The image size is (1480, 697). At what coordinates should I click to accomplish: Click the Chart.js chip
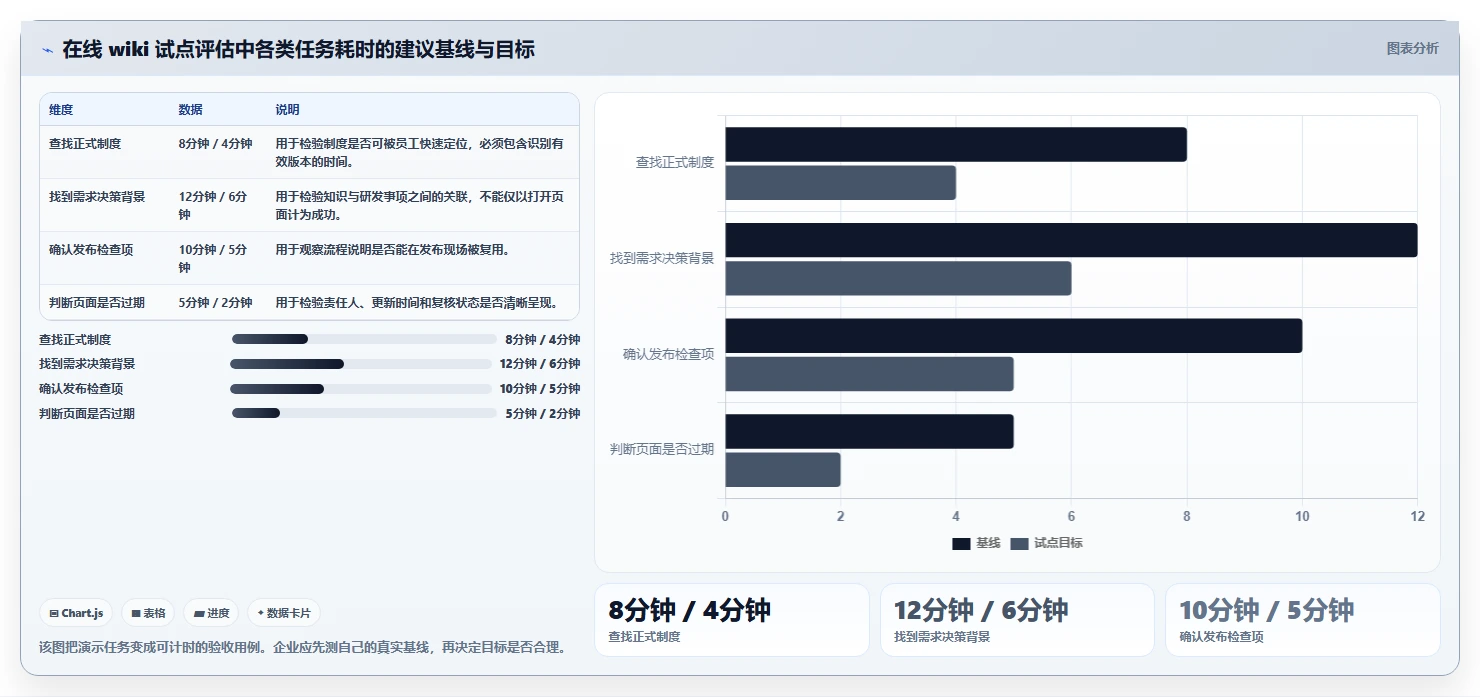point(76,613)
